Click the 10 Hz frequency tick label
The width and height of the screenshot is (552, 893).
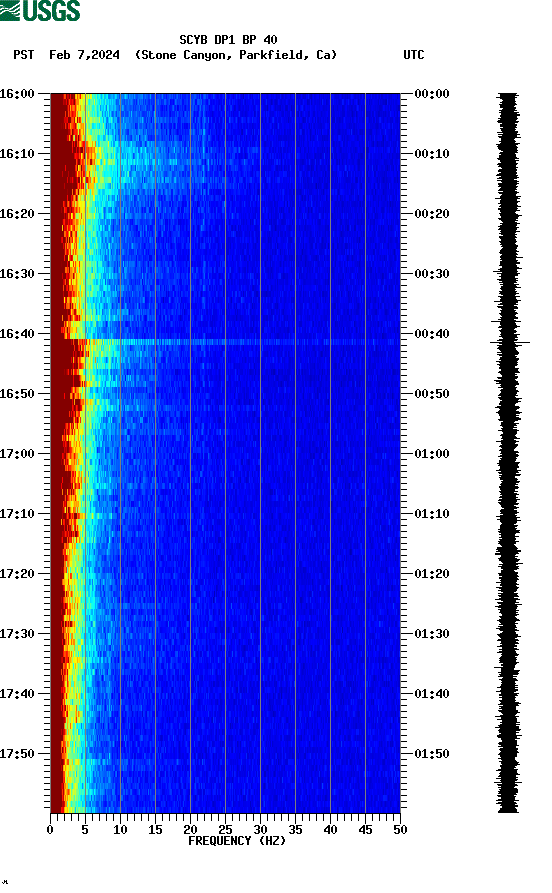coord(120,830)
